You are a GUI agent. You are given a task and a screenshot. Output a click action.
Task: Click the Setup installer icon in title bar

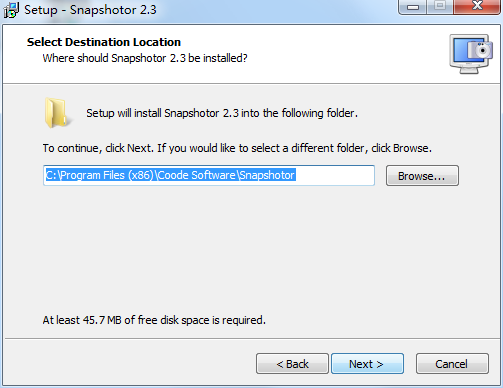(11, 10)
